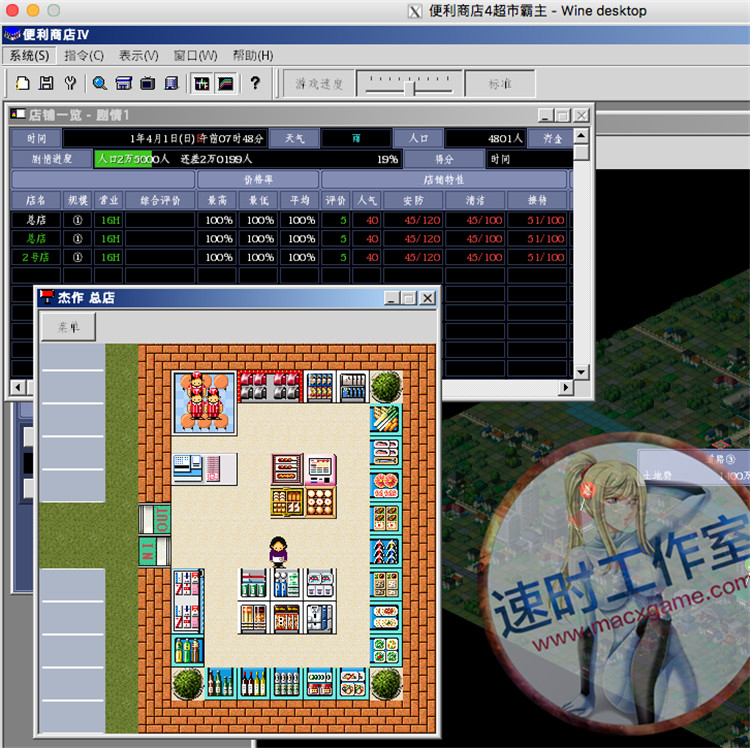Screen dimensions: 750x748
Task: Click the pink copier machine in store
Action: pyautogui.click(x=320, y=470)
